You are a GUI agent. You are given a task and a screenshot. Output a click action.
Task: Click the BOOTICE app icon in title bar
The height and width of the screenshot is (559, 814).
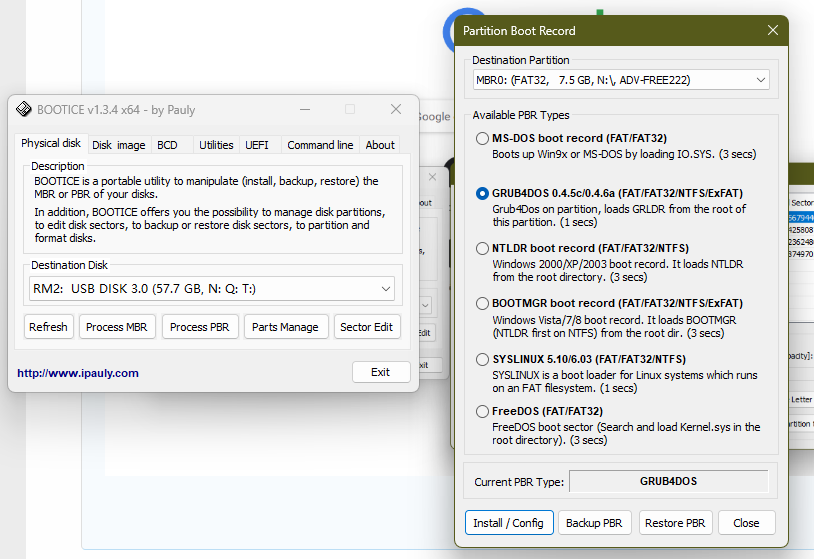click(24, 110)
